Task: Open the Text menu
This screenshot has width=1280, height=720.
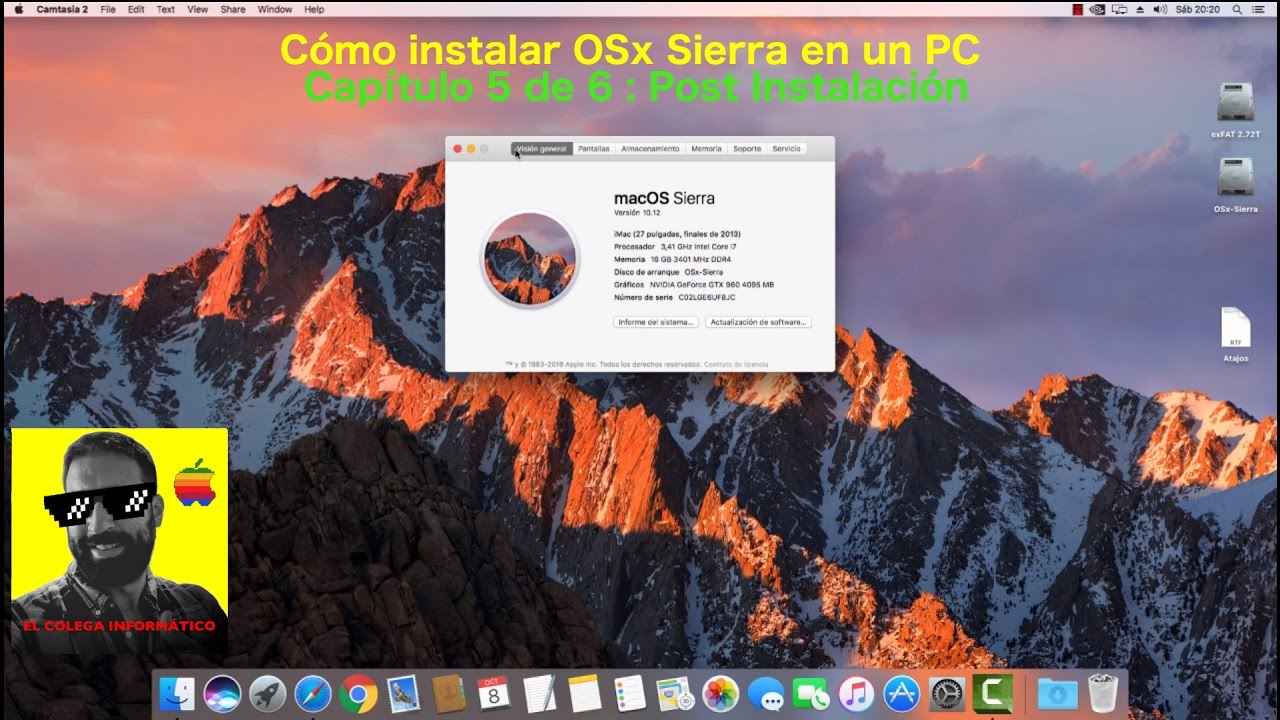Action: point(165,9)
